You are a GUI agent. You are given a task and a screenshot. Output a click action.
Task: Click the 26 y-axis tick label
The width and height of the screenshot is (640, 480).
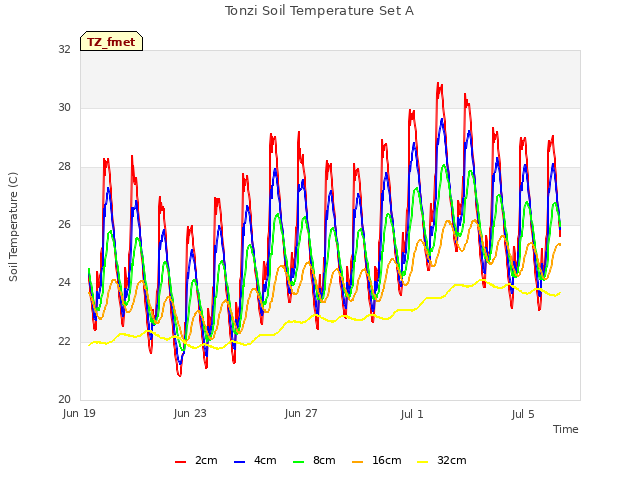coord(64,224)
